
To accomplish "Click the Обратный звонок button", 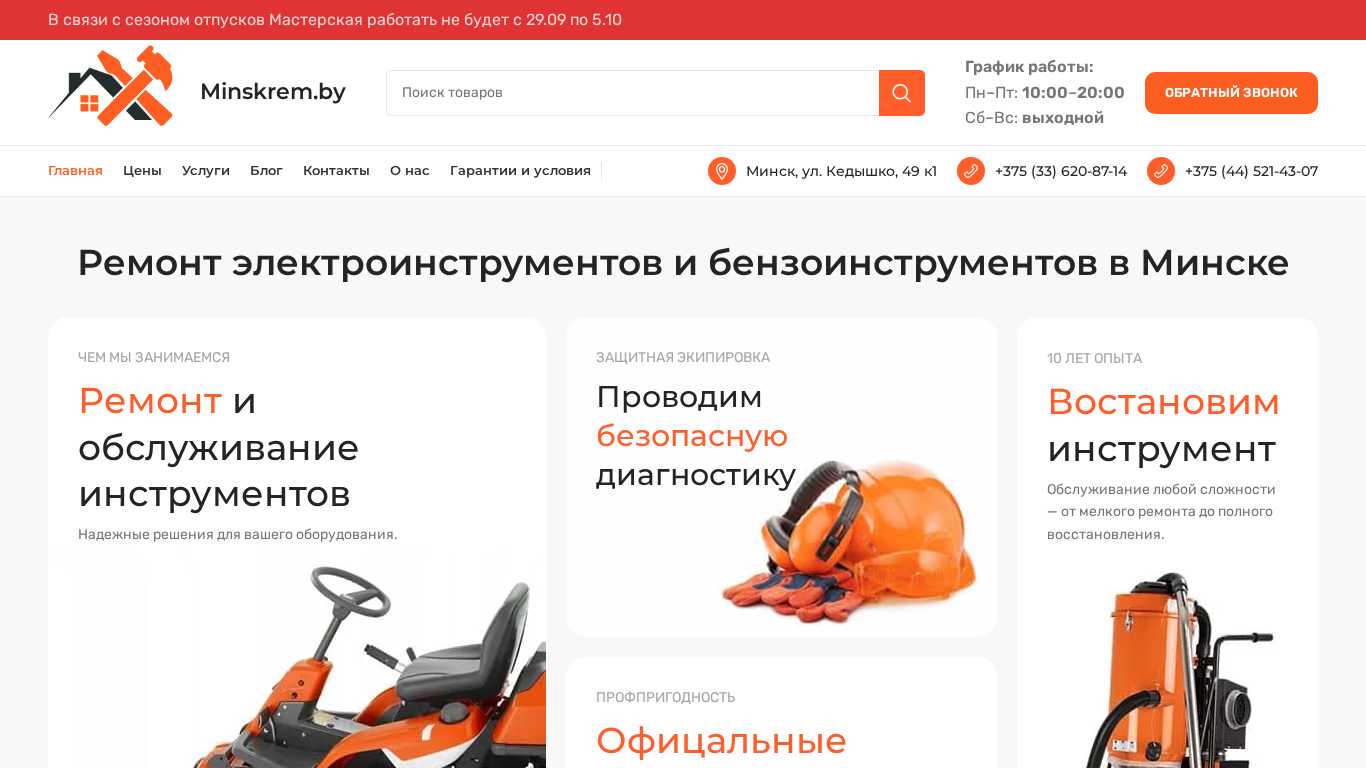I will coord(1231,93).
